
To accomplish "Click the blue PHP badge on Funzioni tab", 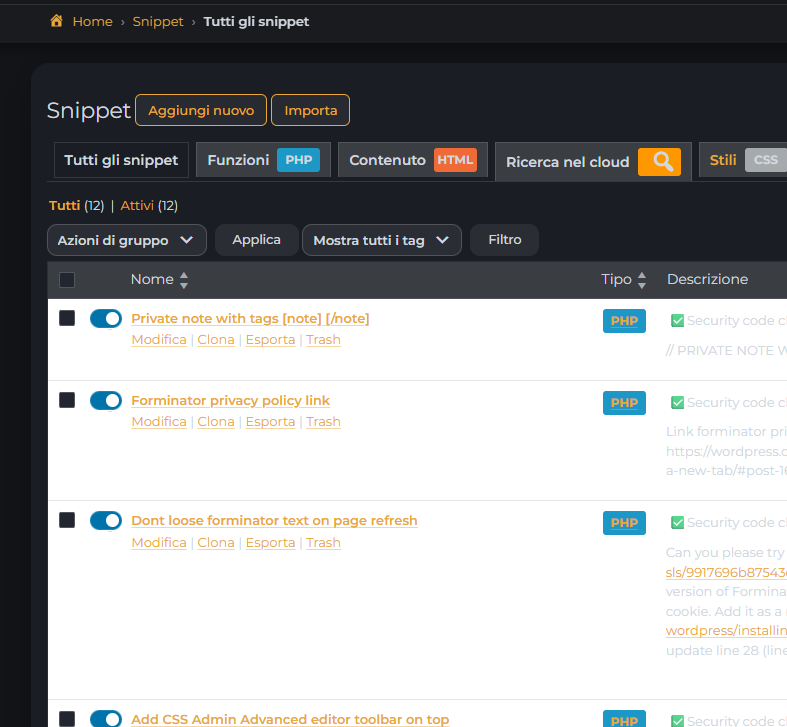I will click(299, 160).
